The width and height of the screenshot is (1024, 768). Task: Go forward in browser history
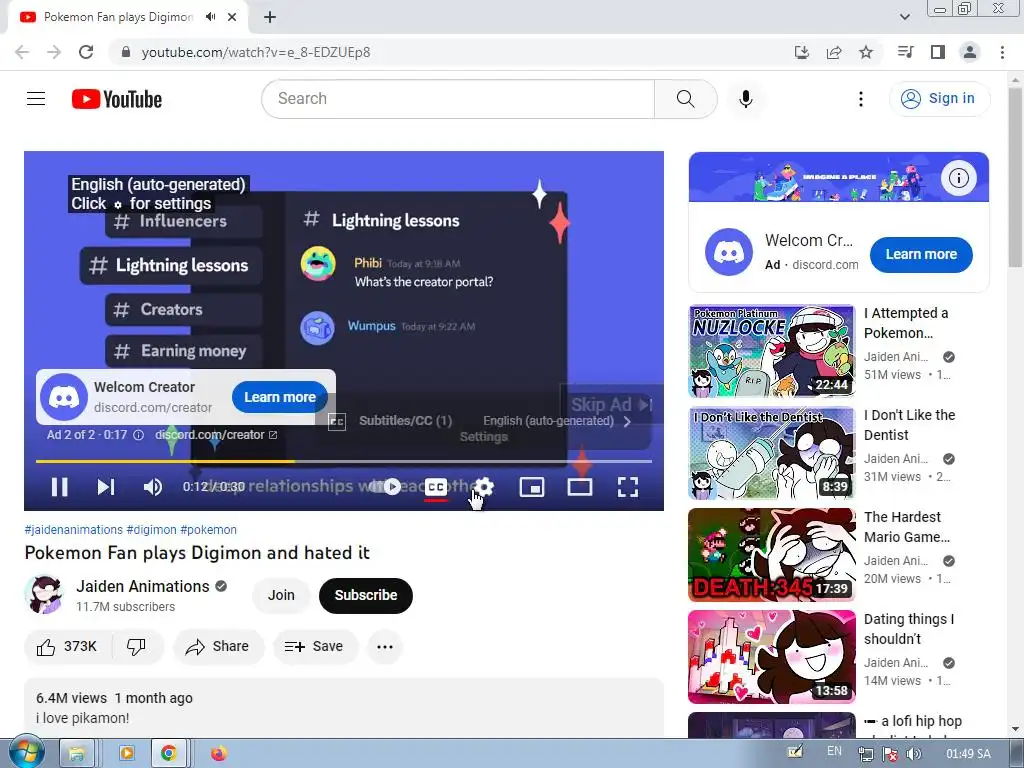(54, 52)
